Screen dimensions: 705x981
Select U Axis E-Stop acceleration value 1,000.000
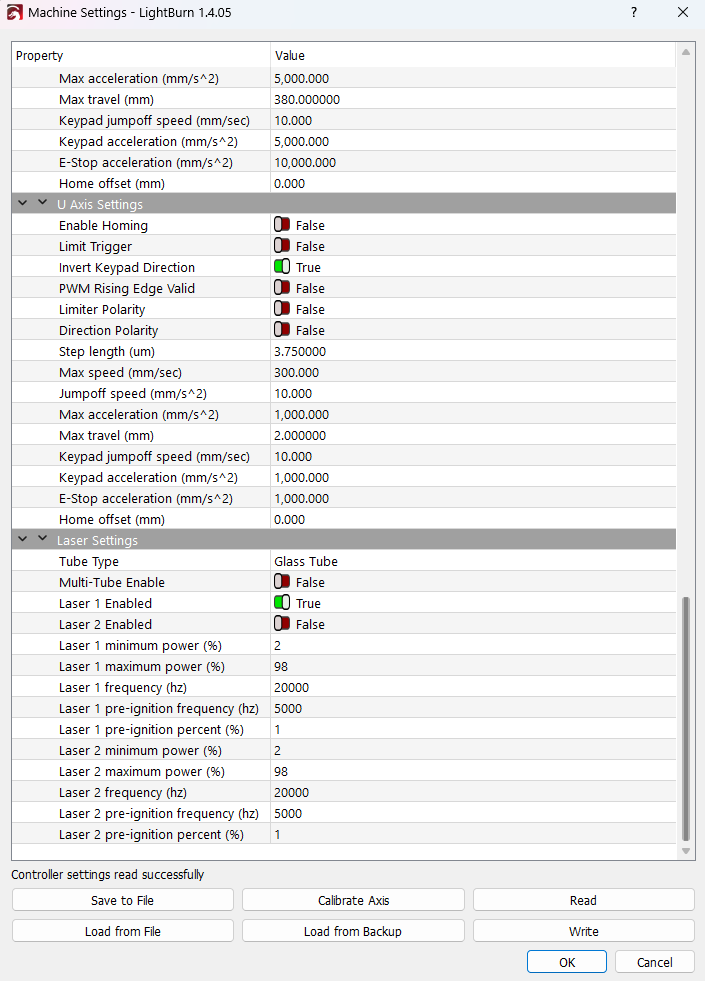tap(302, 498)
